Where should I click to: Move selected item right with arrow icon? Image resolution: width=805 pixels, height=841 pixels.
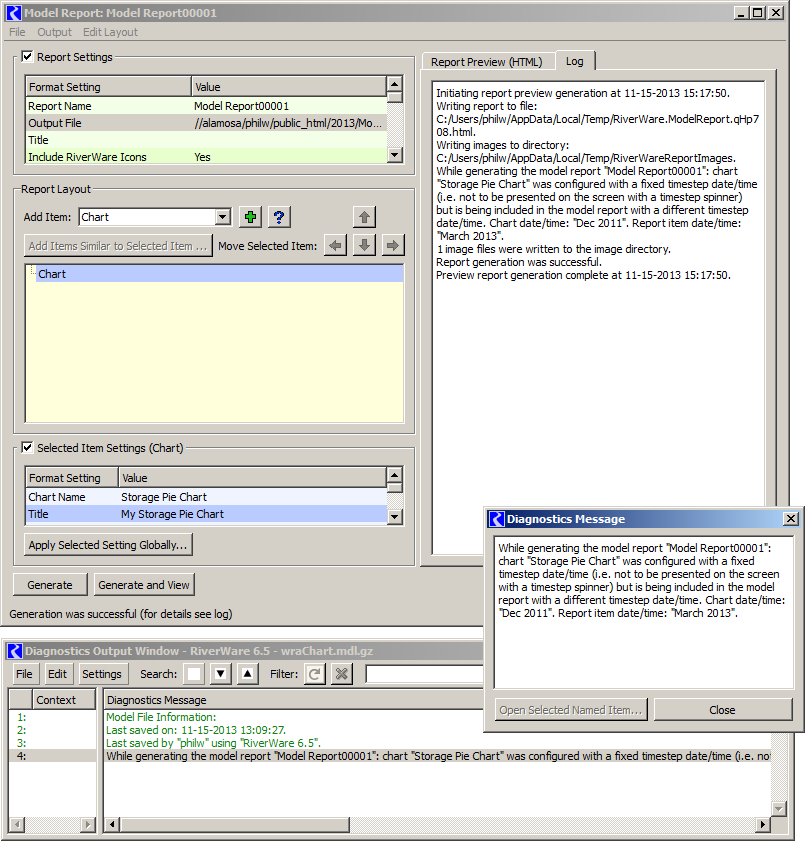point(393,246)
